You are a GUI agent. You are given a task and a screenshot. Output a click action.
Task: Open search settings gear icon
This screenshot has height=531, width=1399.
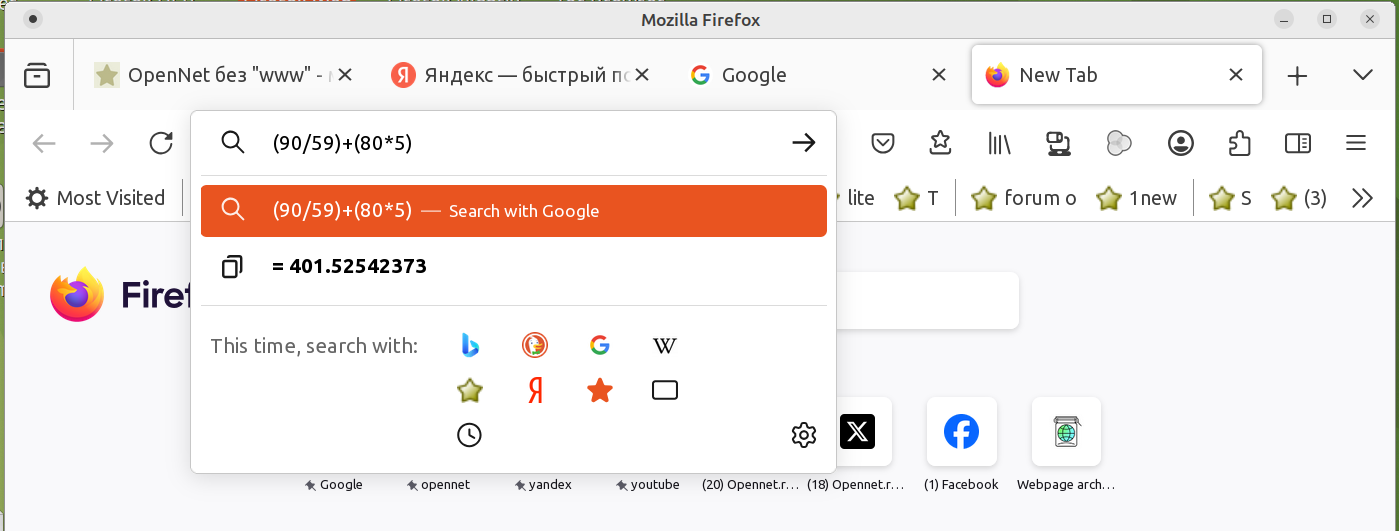(804, 434)
